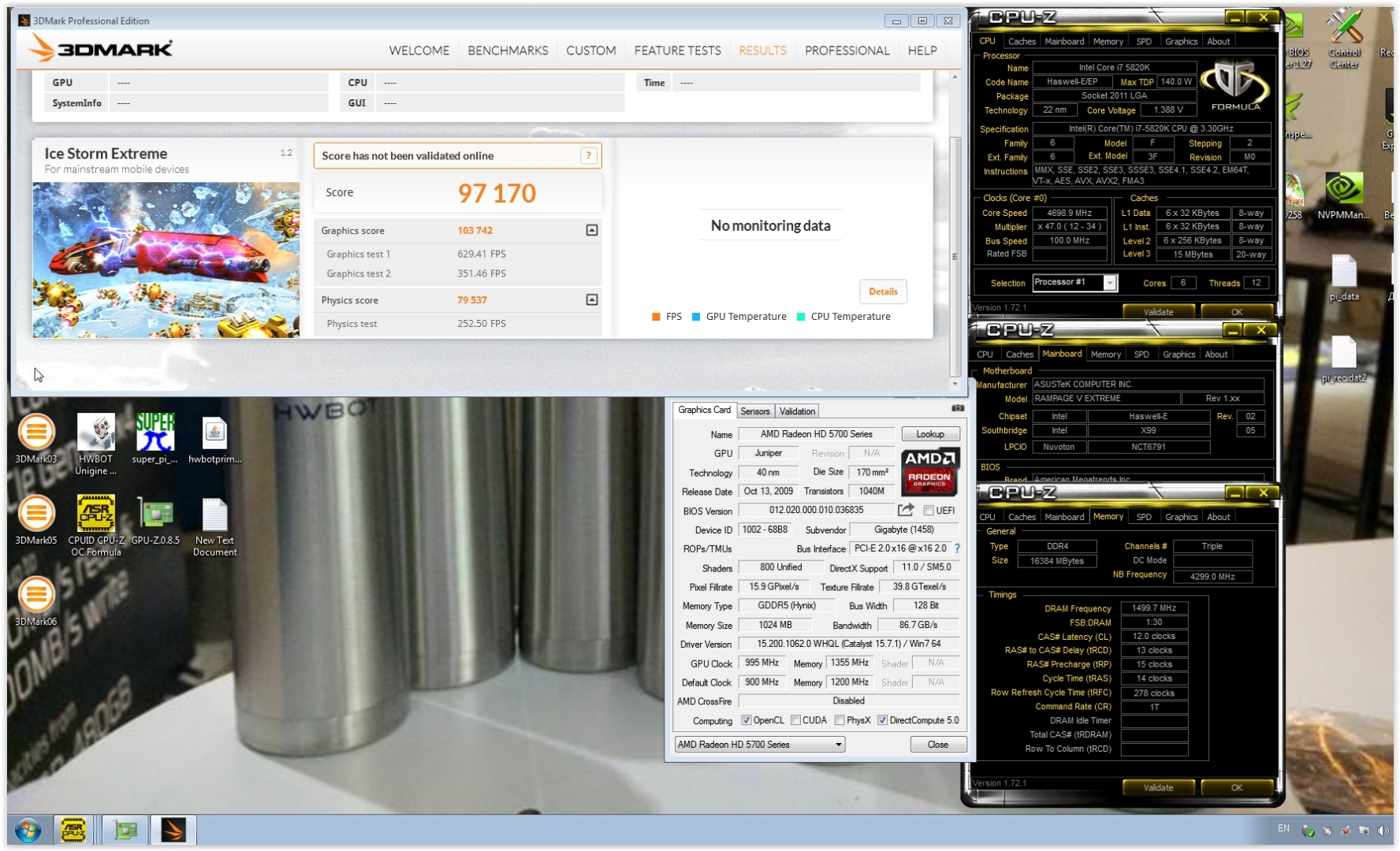Toggle the UEFI checkbox in GPU-Z
This screenshot has width=1400, height=851.
click(929, 511)
